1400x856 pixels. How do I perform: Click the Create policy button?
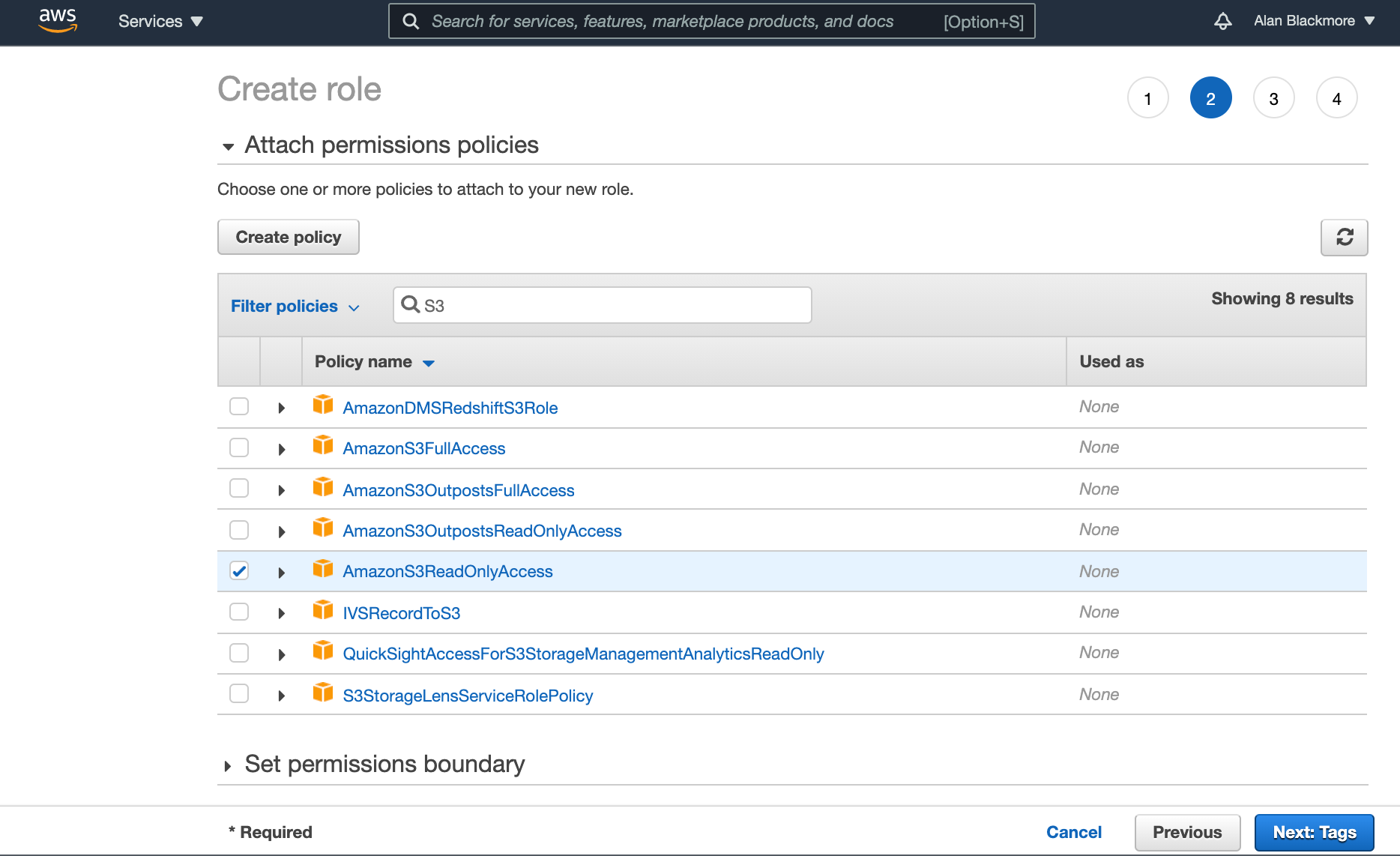[x=288, y=237]
